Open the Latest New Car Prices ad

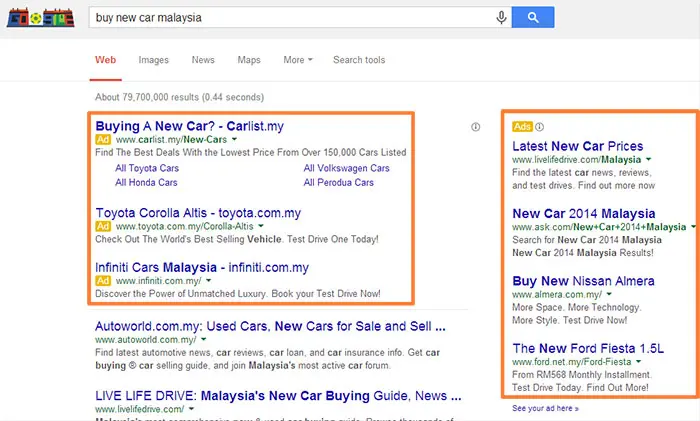pyautogui.click(x=577, y=146)
